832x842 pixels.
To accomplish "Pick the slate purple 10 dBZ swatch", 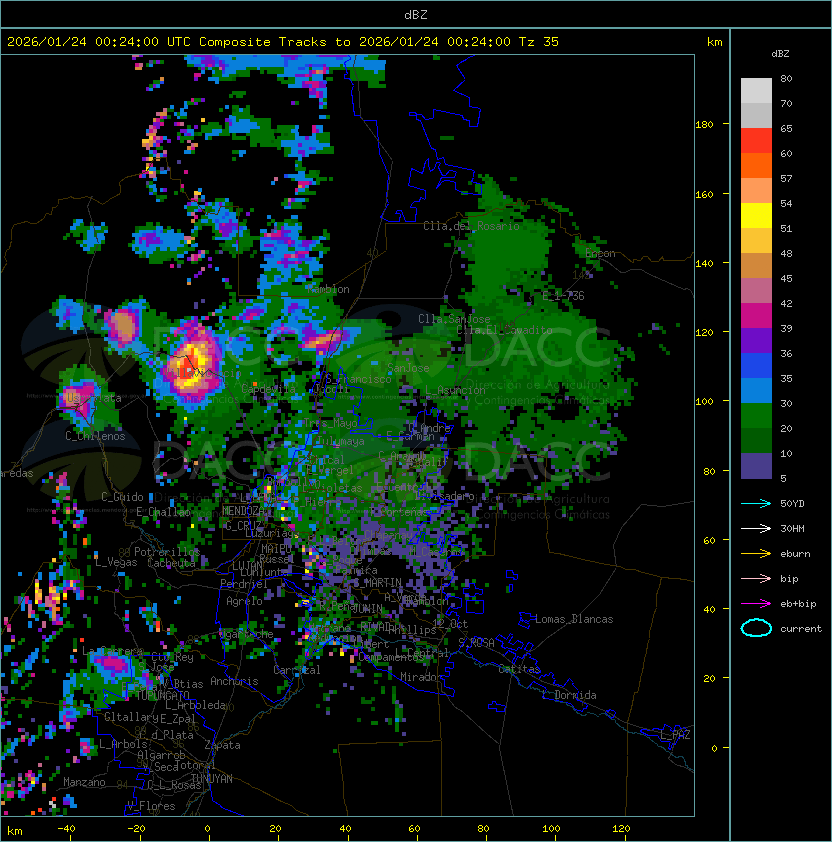I will pos(756,465).
